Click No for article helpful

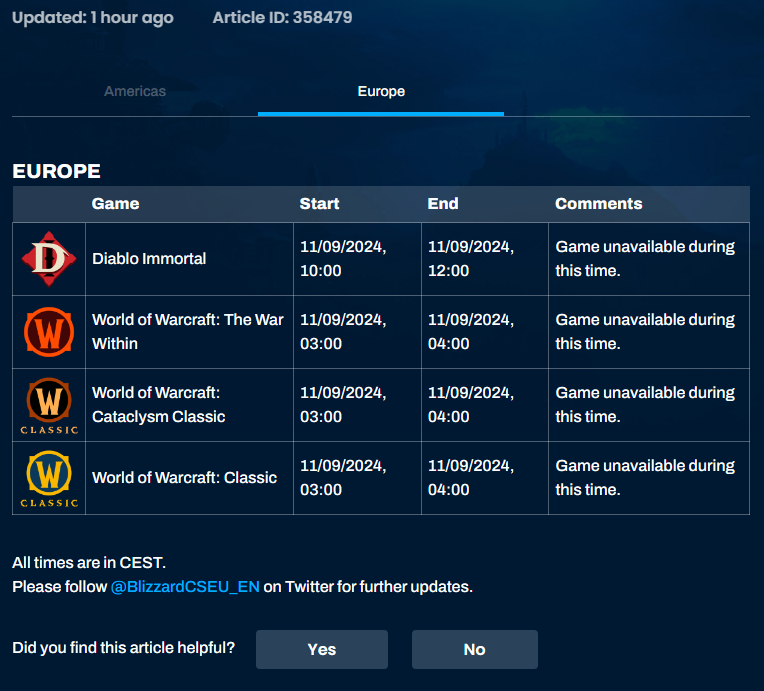click(475, 649)
